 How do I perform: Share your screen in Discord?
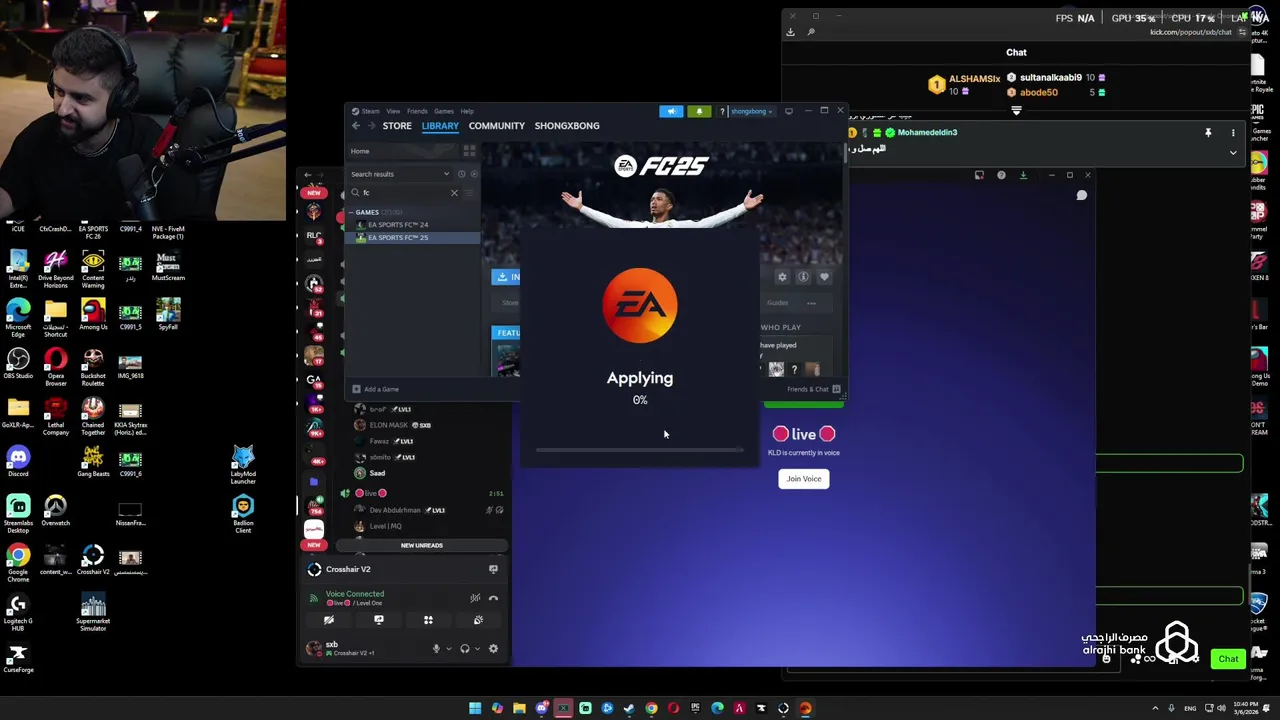tap(379, 621)
